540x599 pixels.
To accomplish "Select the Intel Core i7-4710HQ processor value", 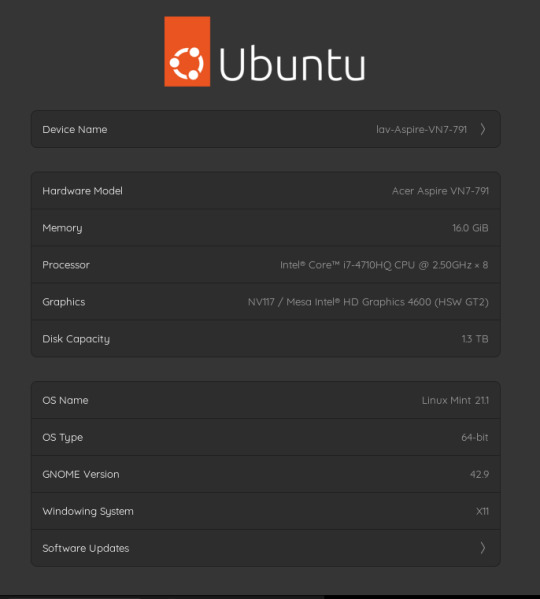I will pyautogui.click(x=384, y=265).
